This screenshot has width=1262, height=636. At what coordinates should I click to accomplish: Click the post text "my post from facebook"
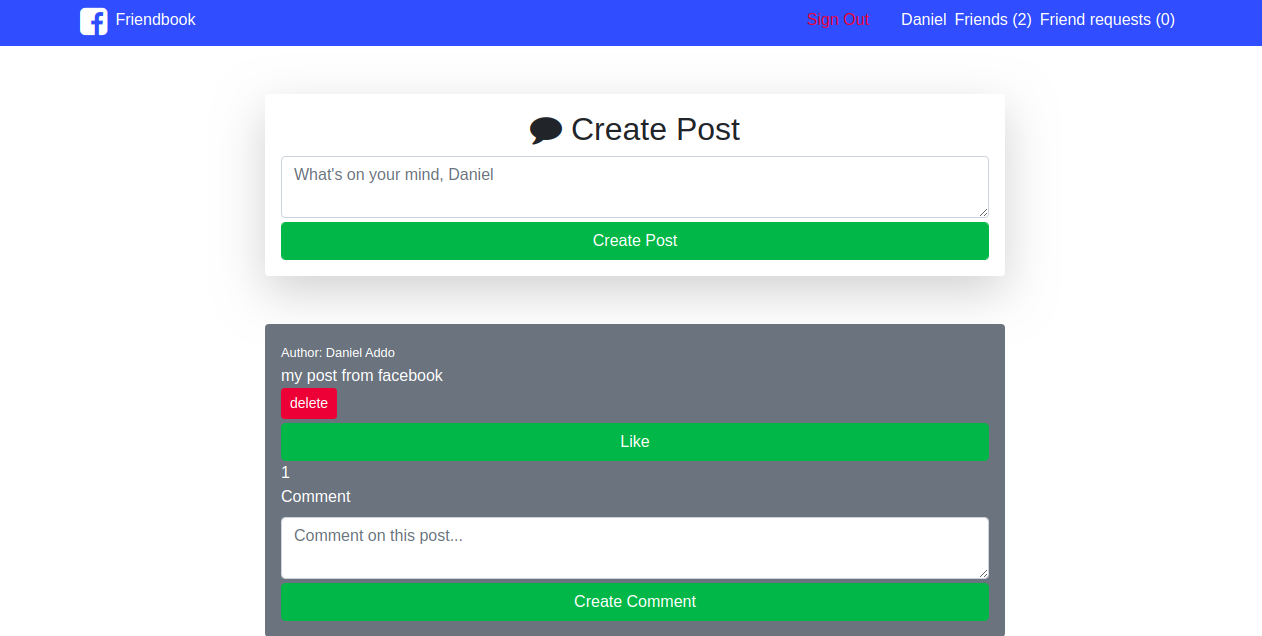pos(362,376)
